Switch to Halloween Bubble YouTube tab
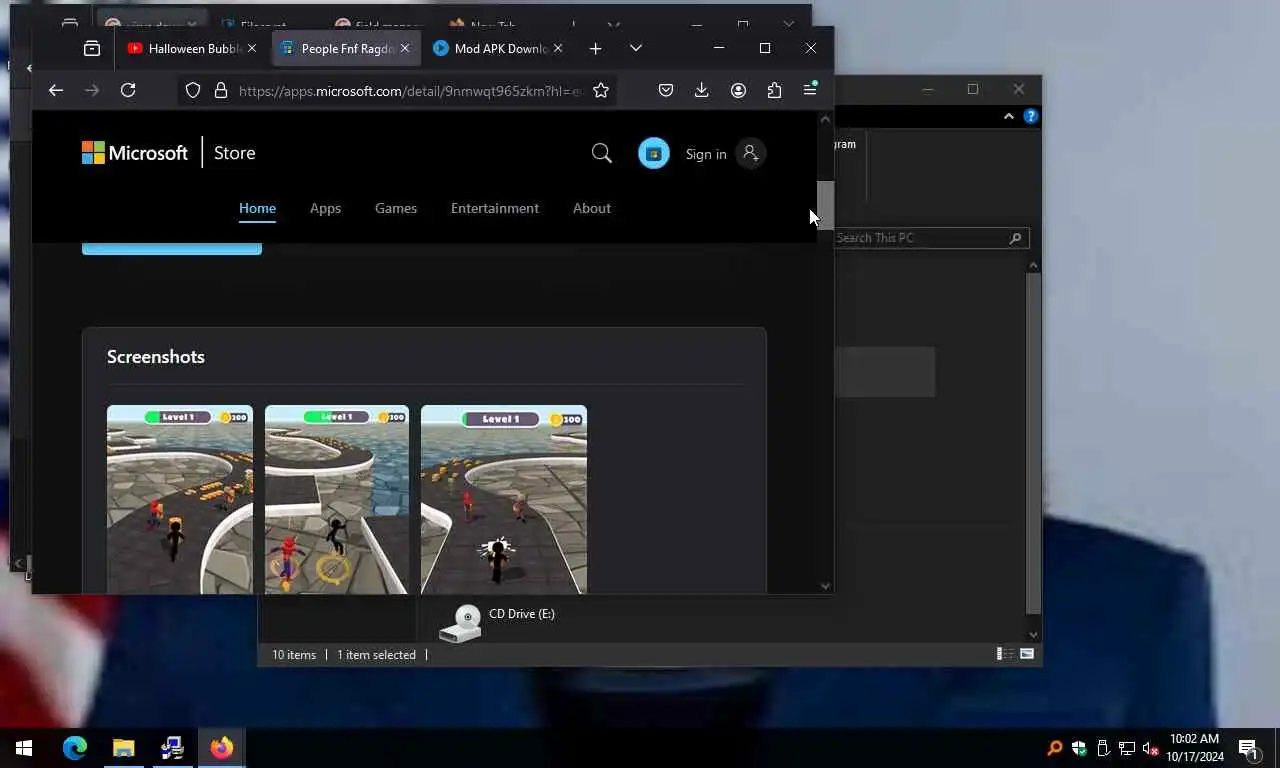 pyautogui.click(x=190, y=48)
